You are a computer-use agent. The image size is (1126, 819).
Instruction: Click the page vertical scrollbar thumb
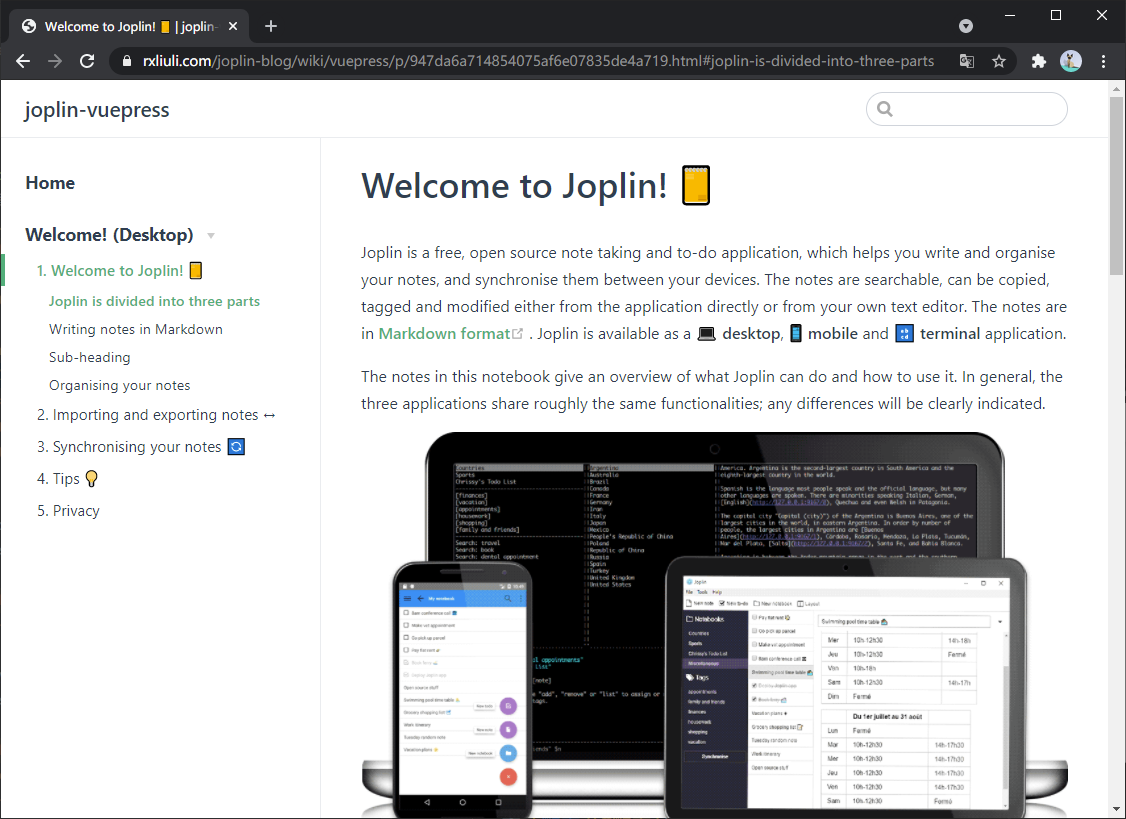click(x=1116, y=185)
